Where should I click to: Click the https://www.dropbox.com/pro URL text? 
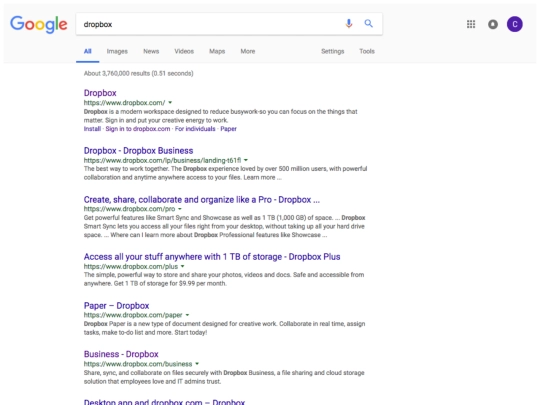pyautogui.click(x=129, y=209)
